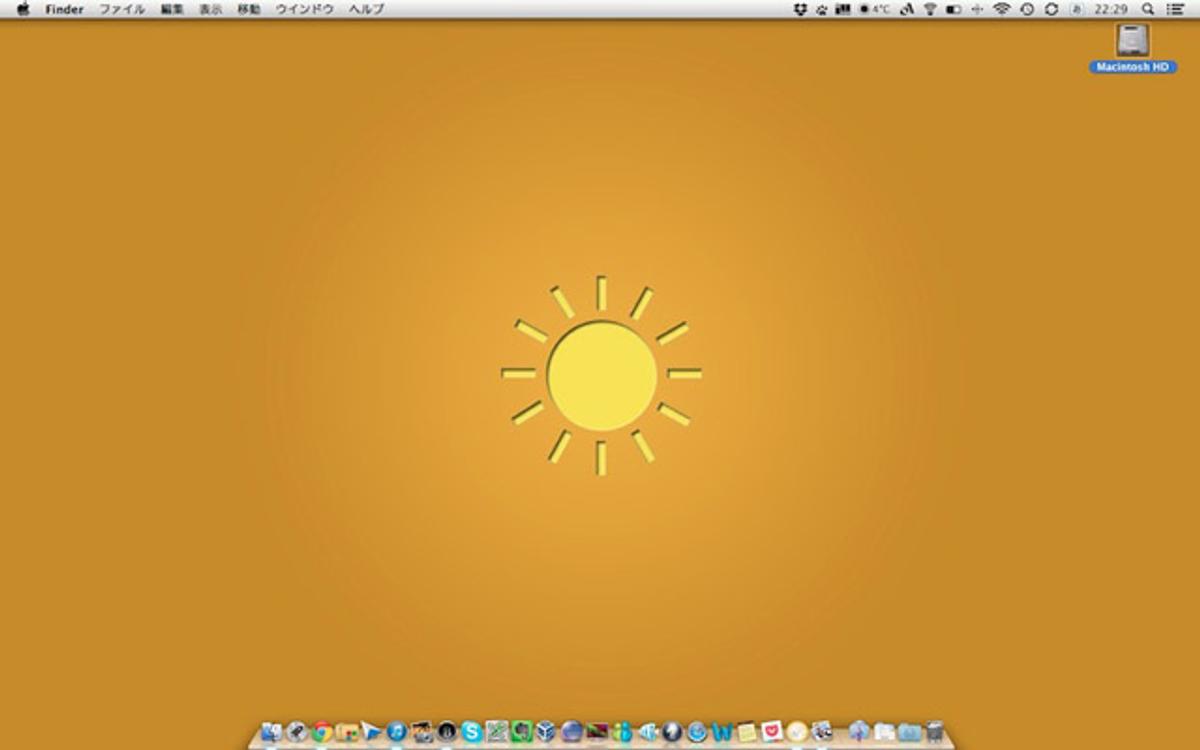Open Finder from the Dock
This screenshot has width=1200, height=750.
(271, 732)
